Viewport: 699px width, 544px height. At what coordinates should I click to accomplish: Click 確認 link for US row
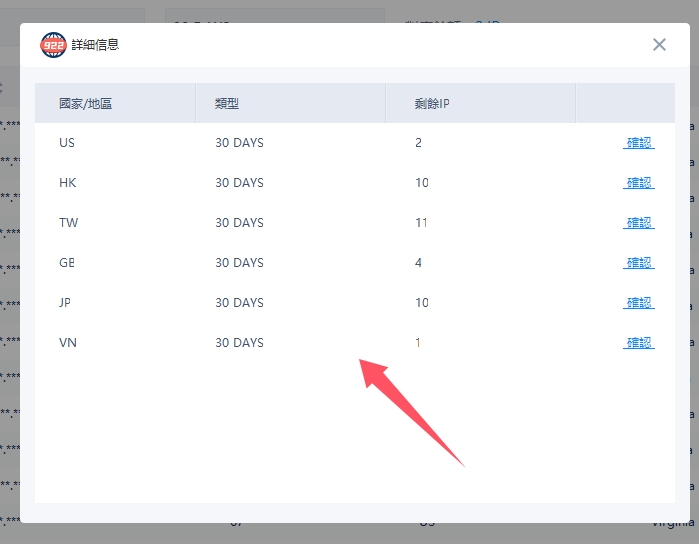coord(639,143)
